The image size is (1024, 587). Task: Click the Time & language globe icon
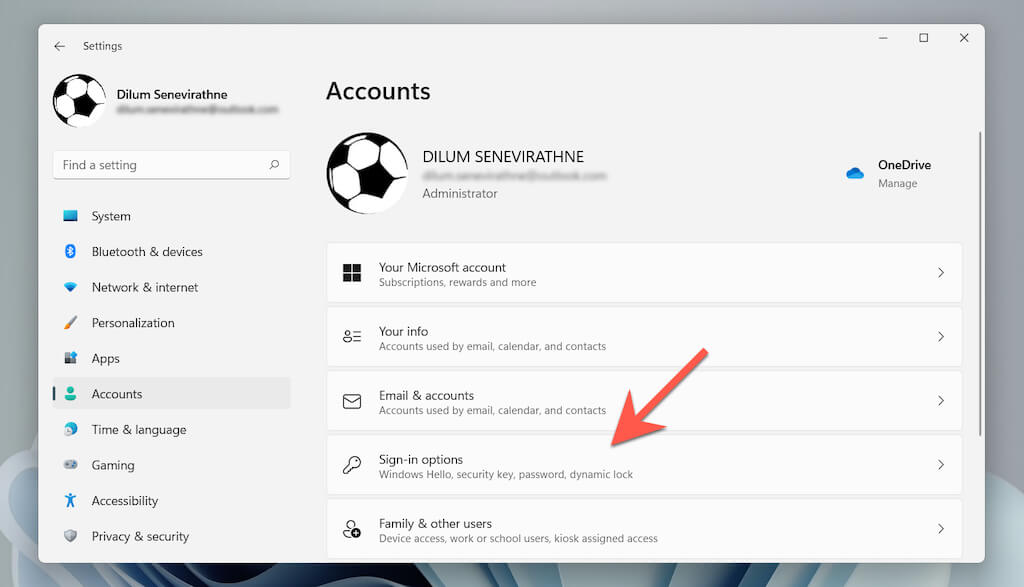point(71,429)
